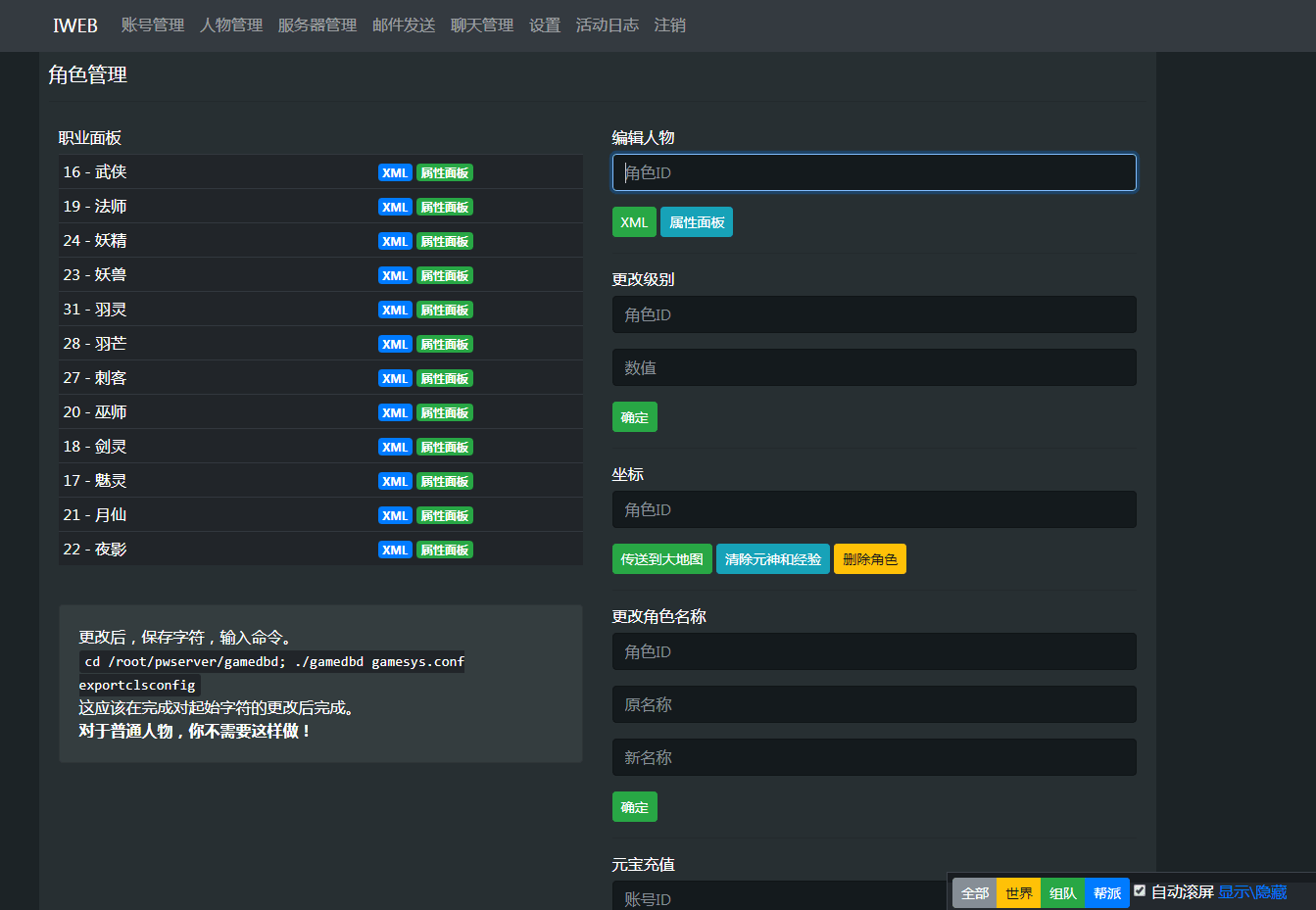Go to 邮件发送 page

pyautogui.click(x=404, y=25)
